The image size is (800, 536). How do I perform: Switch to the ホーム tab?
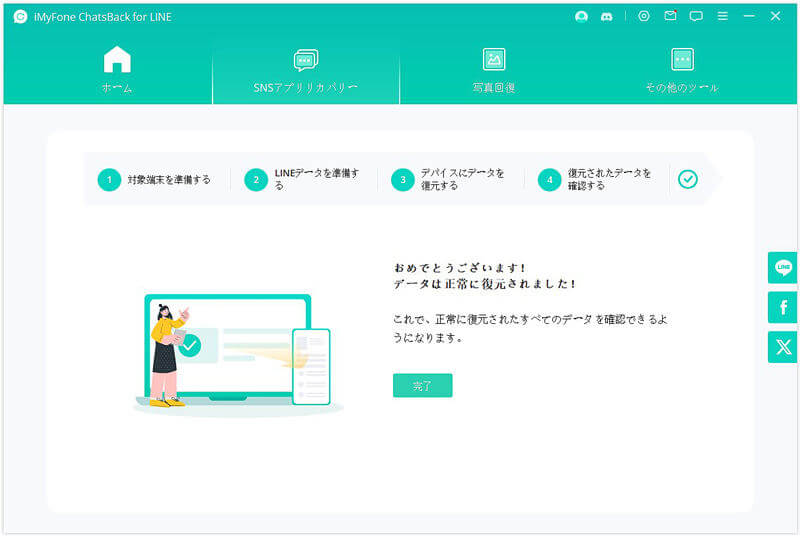click(x=117, y=69)
